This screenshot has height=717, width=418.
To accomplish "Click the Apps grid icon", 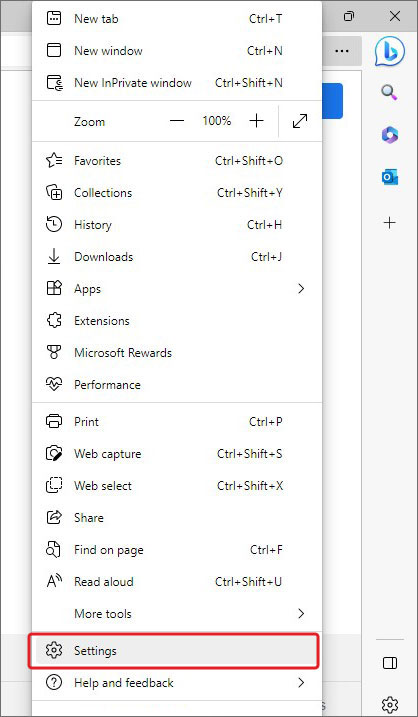I will point(54,289).
